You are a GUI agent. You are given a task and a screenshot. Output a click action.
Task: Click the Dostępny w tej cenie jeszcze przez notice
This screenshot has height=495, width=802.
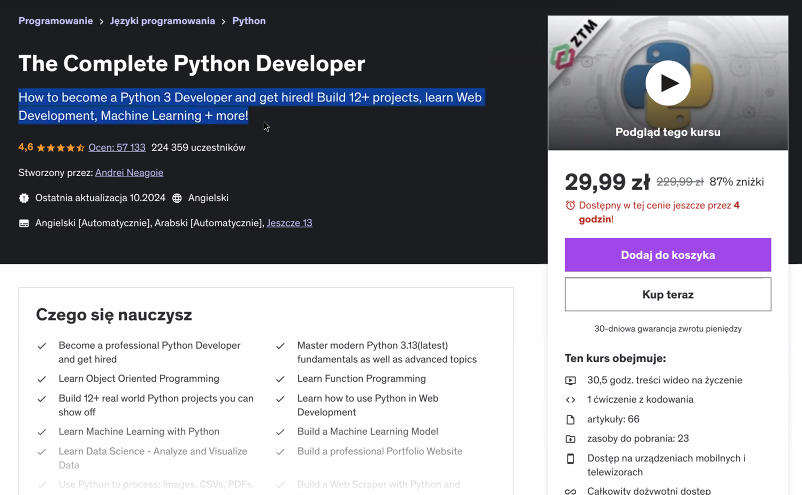coord(659,212)
